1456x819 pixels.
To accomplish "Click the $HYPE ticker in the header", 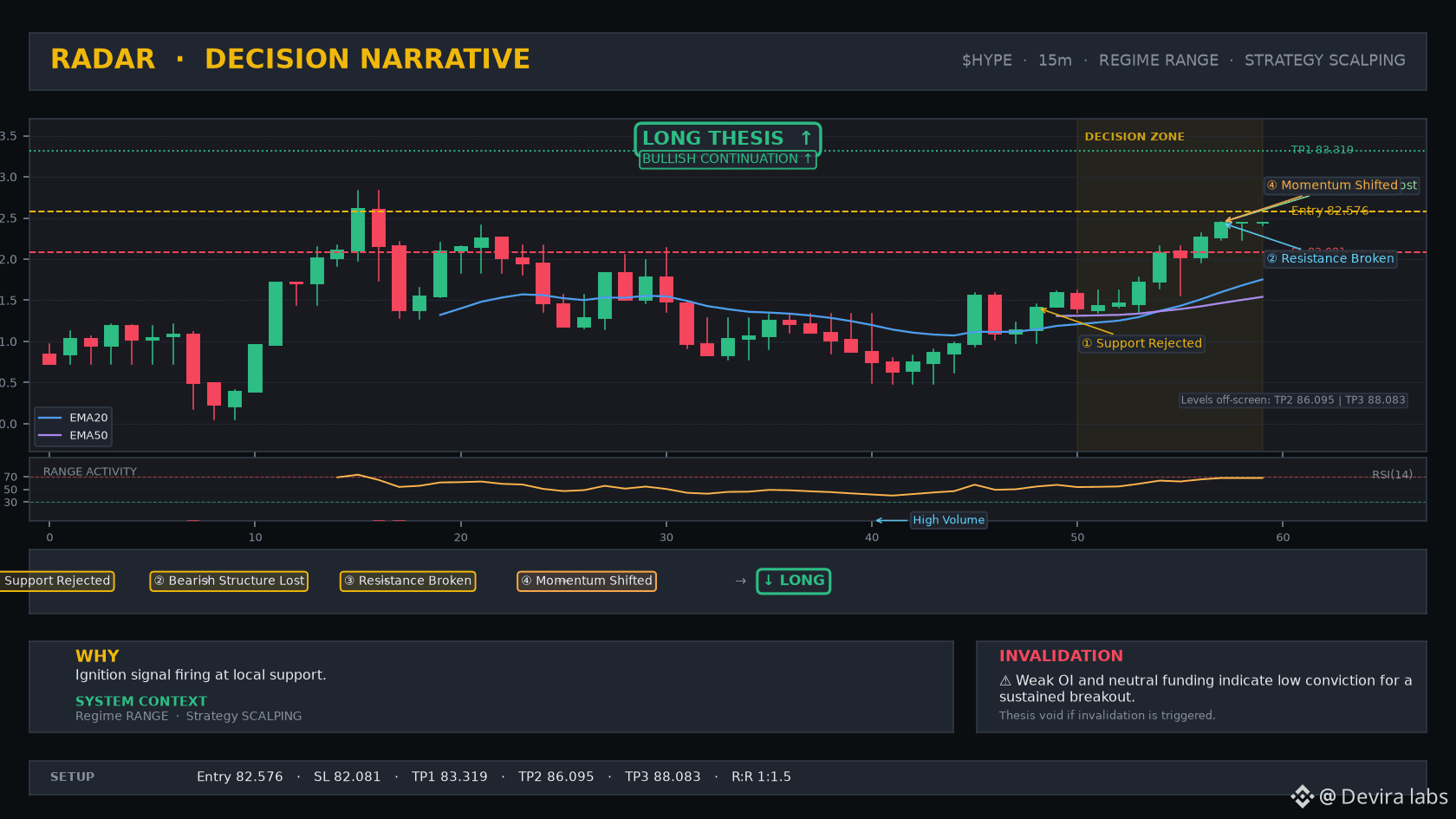I will pyautogui.click(x=987, y=61).
